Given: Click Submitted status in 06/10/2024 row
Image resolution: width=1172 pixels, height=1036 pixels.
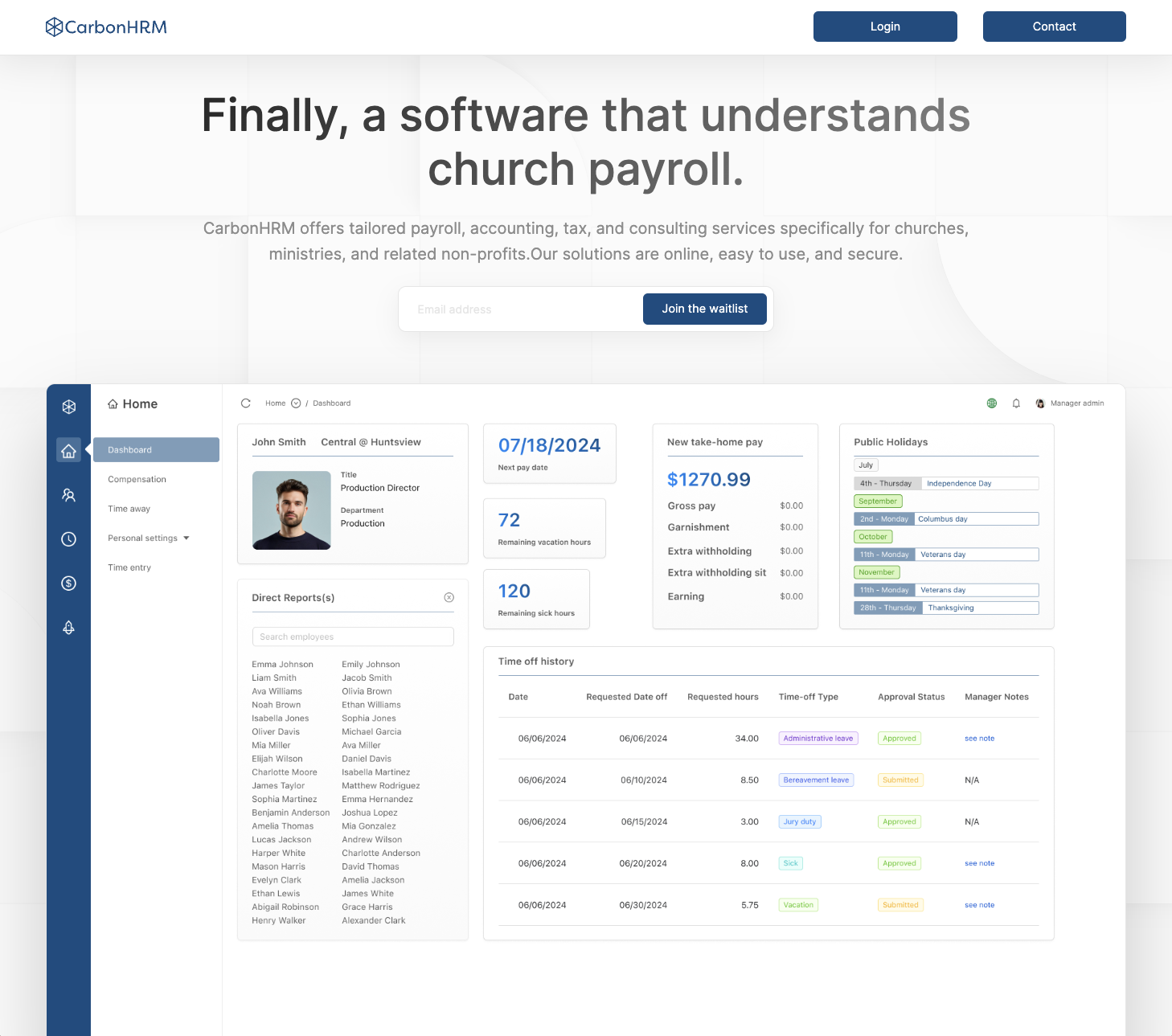Looking at the screenshot, I should coord(900,780).
